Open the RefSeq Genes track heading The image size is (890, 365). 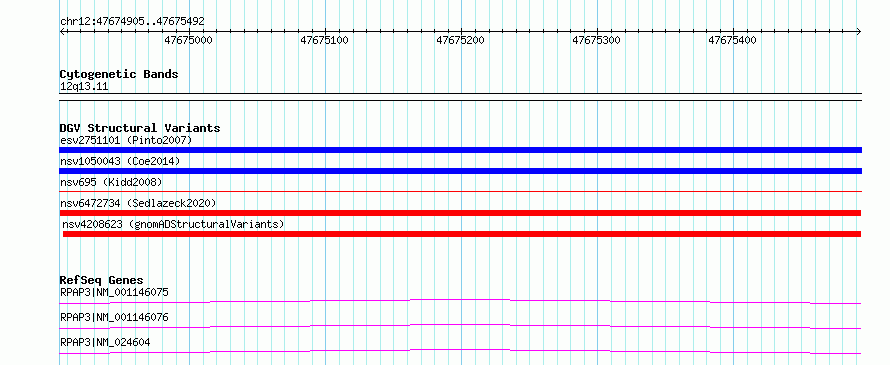pyautogui.click(x=101, y=280)
